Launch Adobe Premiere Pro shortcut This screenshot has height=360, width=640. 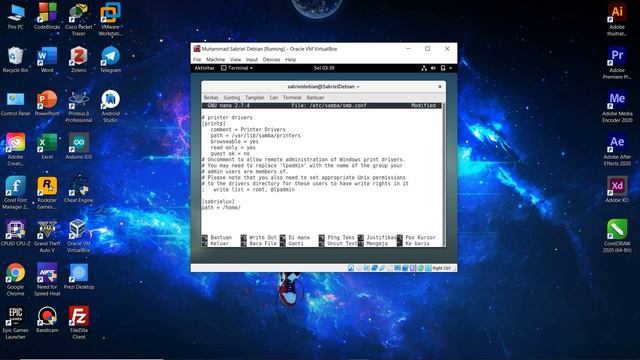point(617,62)
